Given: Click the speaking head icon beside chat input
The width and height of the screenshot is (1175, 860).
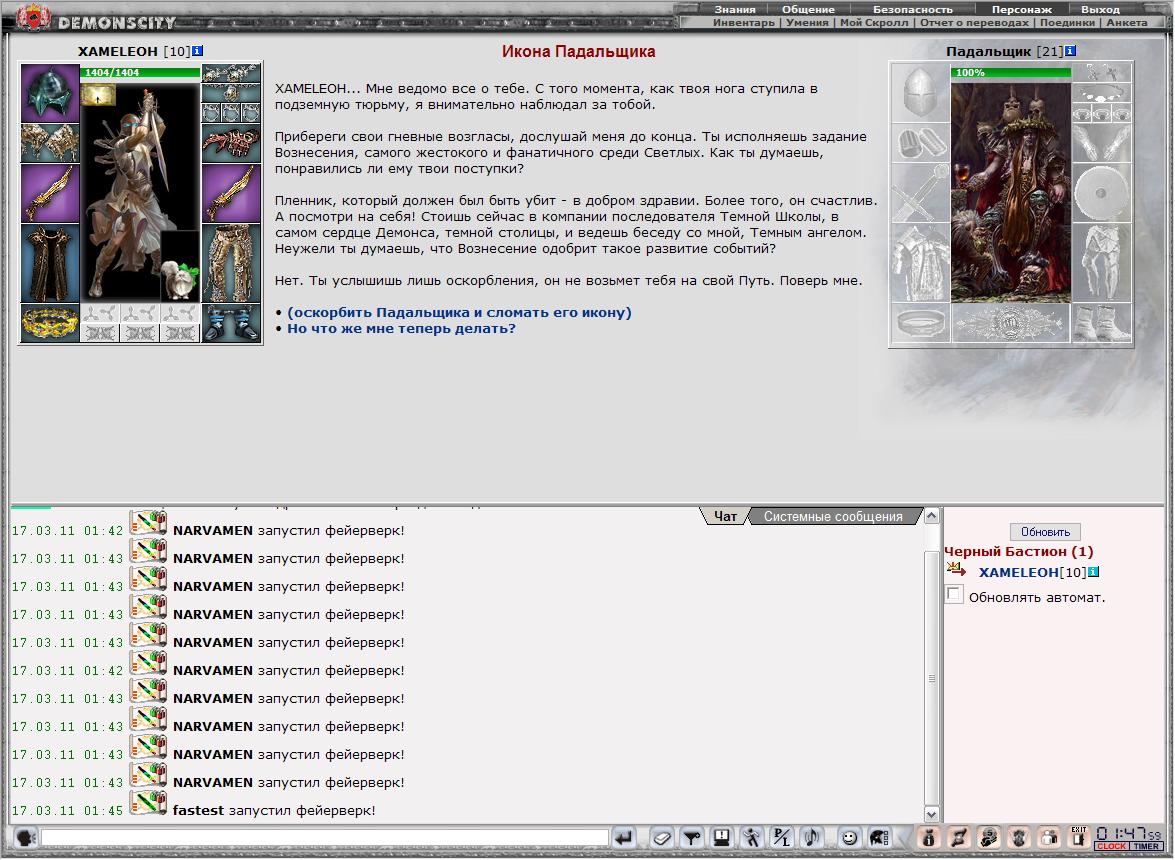Looking at the screenshot, I should pos(25,837).
